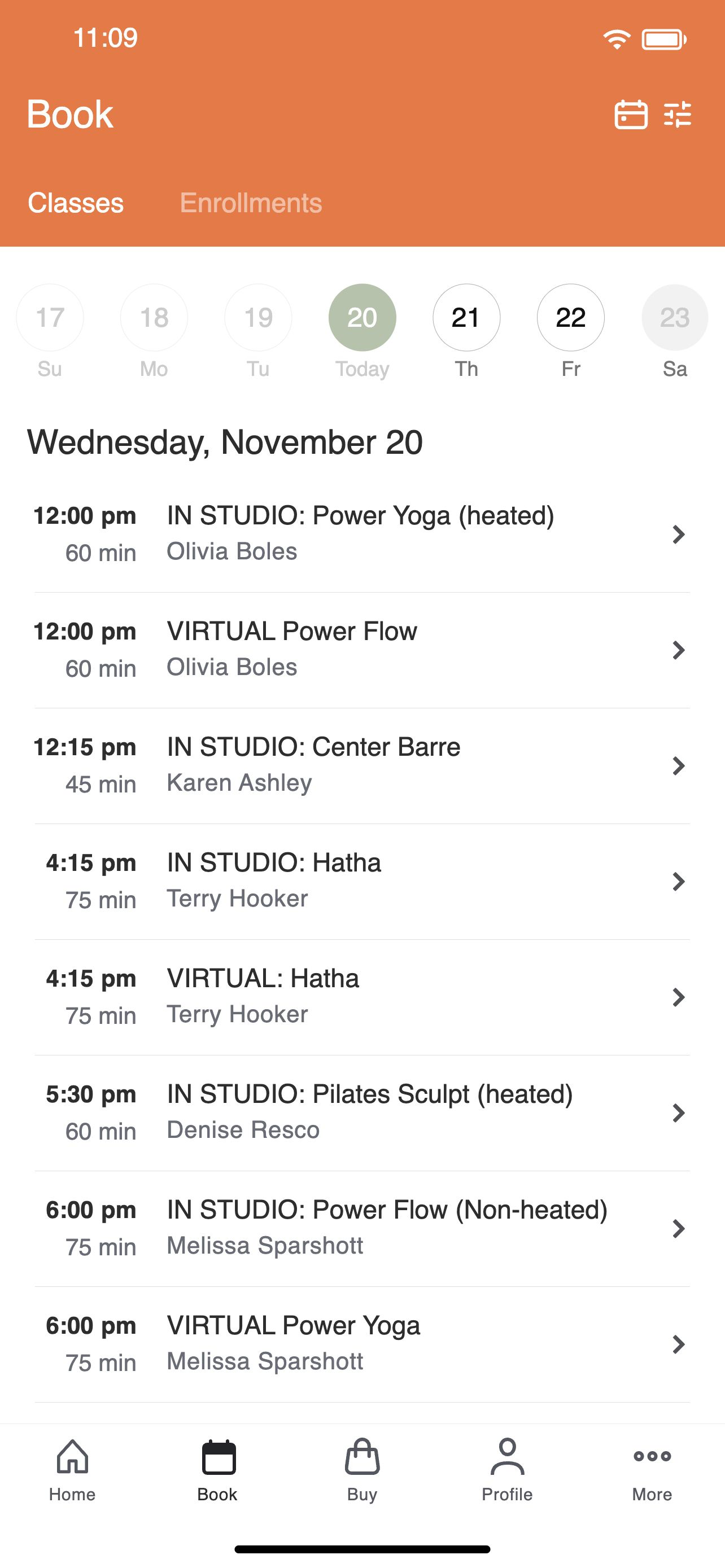
Task: Open IN STUDIO: Pilates Sculpt (heated) class
Action: 369,1111
